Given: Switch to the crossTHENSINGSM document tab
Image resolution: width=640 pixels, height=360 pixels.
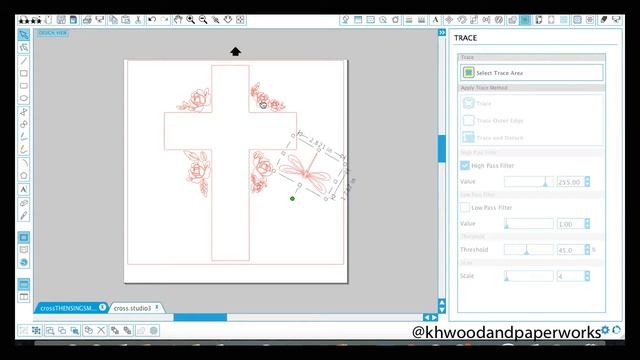Looking at the screenshot, I should [68, 308].
